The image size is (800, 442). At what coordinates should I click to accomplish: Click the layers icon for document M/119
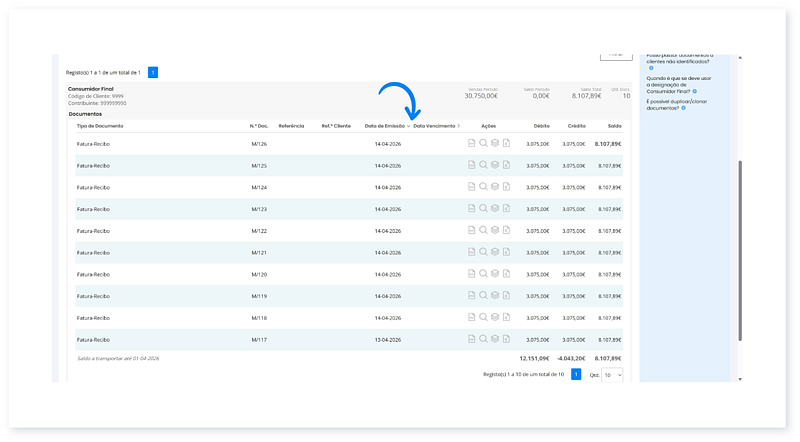pyautogui.click(x=495, y=295)
